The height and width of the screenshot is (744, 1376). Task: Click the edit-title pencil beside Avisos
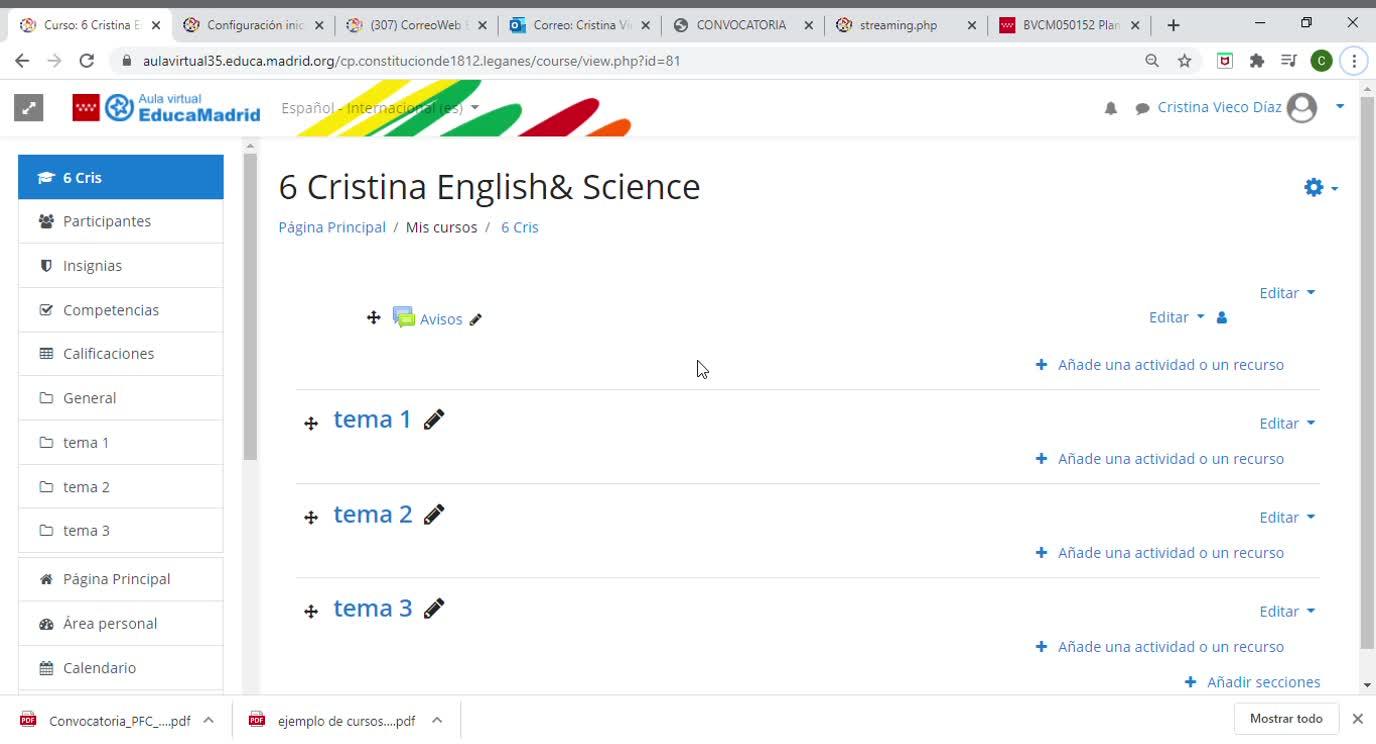pos(476,320)
